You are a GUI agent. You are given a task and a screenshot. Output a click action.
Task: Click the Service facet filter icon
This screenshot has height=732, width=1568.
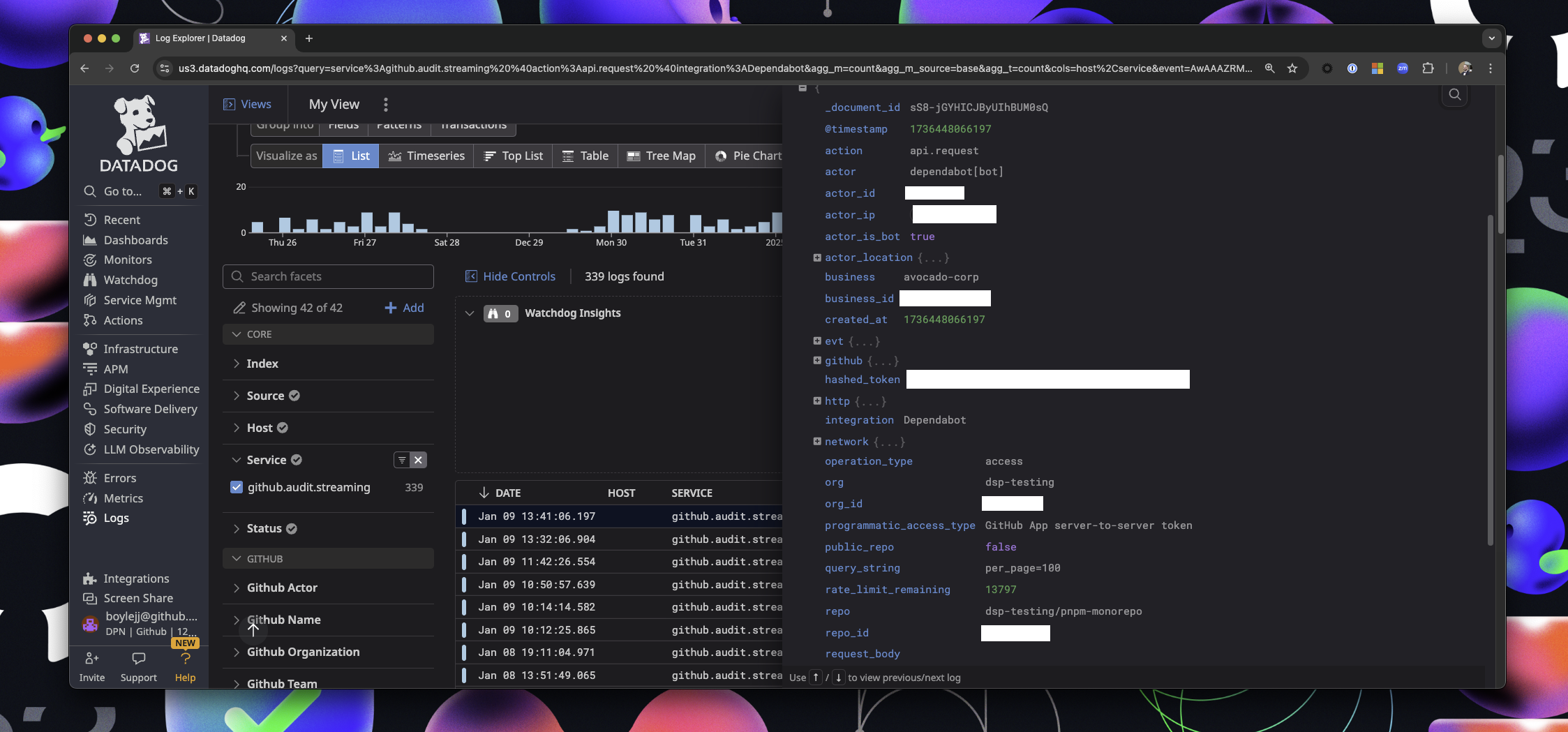pos(402,460)
